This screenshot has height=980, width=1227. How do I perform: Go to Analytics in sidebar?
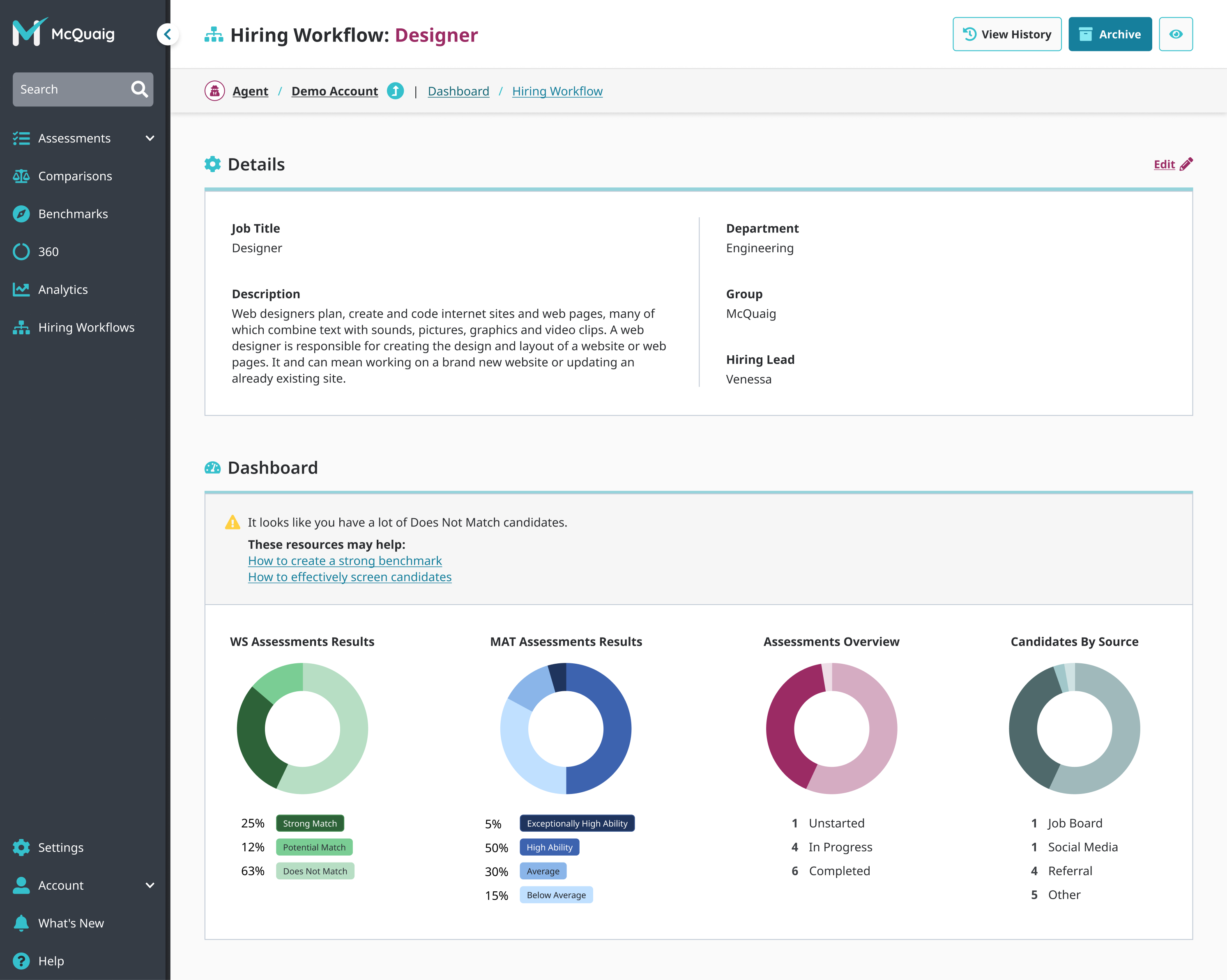point(62,290)
